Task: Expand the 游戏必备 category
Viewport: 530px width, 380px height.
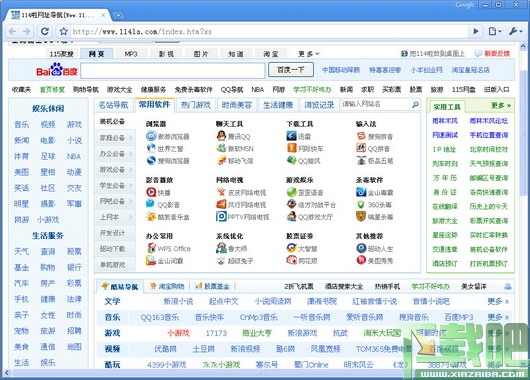Action: click(x=115, y=169)
